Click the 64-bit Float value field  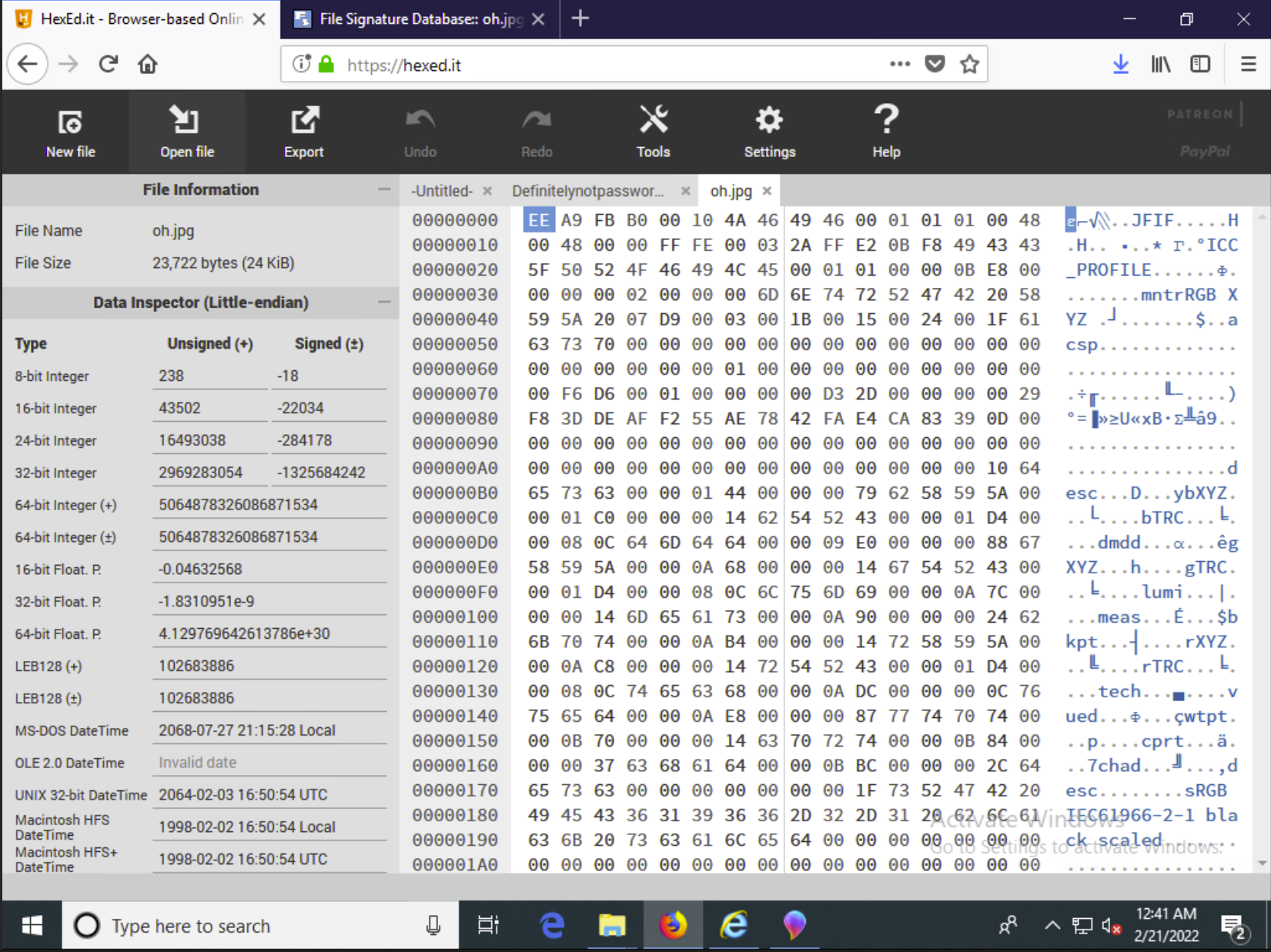click(269, 633)
